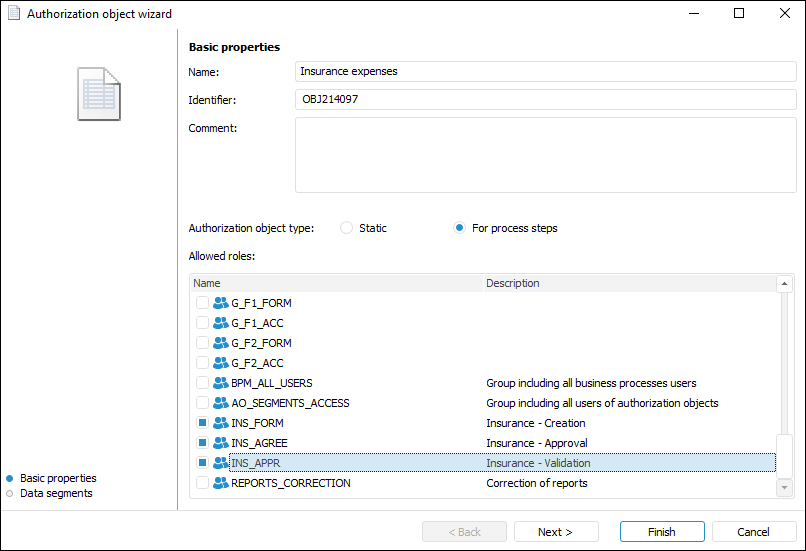
Task: Enable the G_F1_ACC role checkbox
Action: (x=202, y=323)
